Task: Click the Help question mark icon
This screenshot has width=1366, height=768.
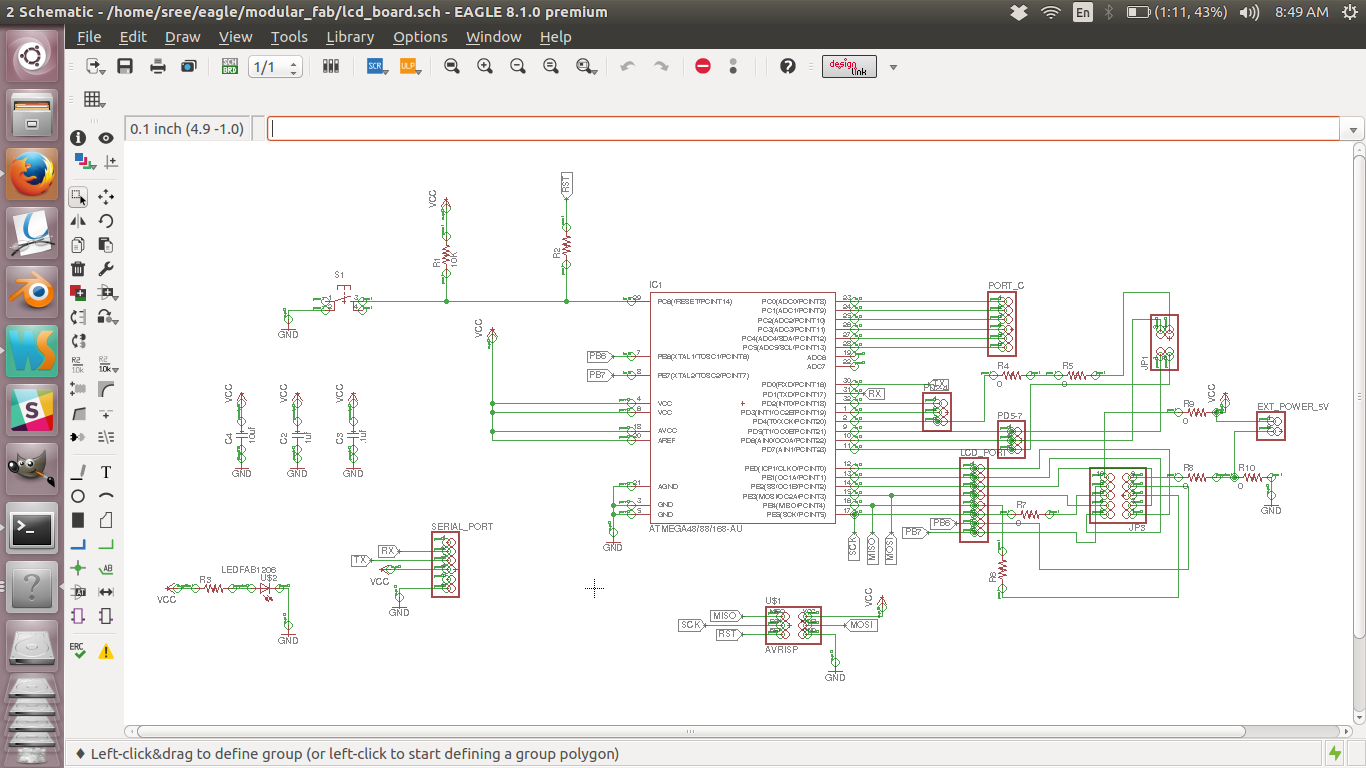Action: (788, 66)
